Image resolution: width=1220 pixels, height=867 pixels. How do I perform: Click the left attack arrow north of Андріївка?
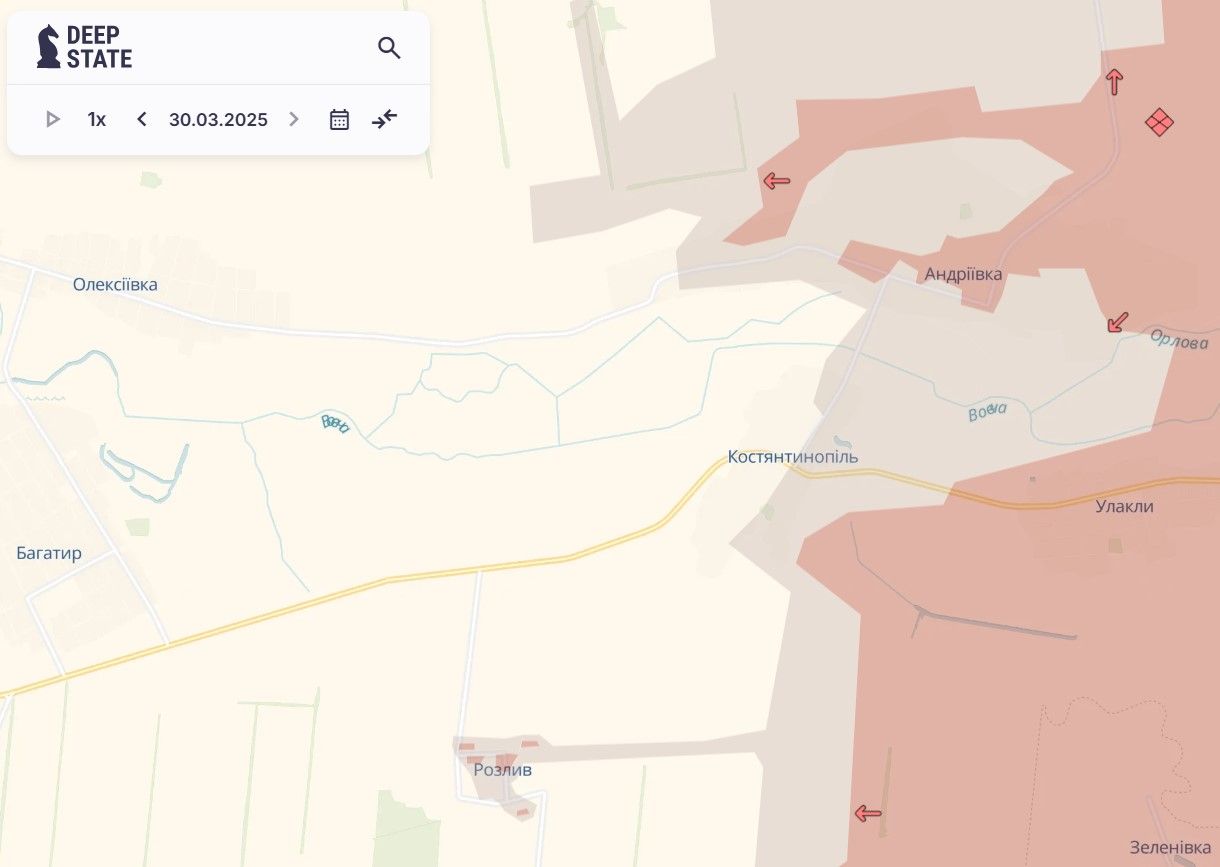(777, 181)
